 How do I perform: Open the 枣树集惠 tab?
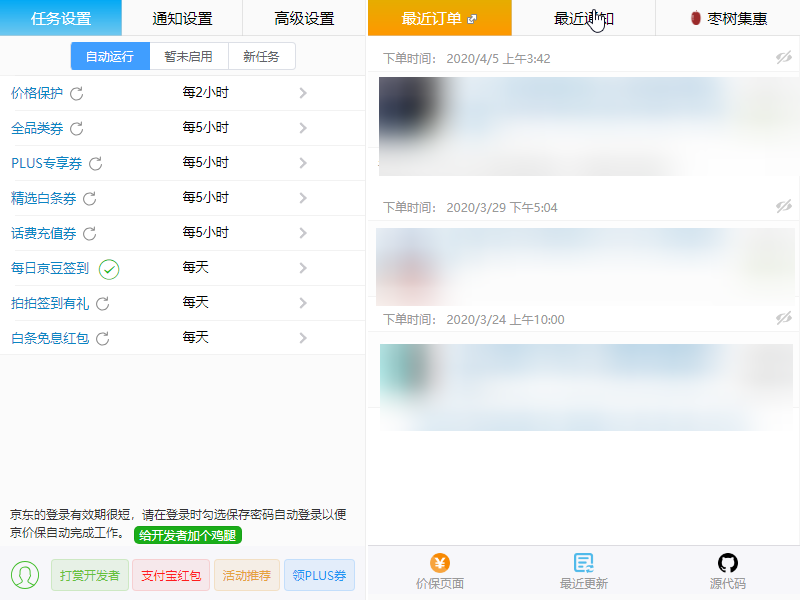(x=728, y=18)
